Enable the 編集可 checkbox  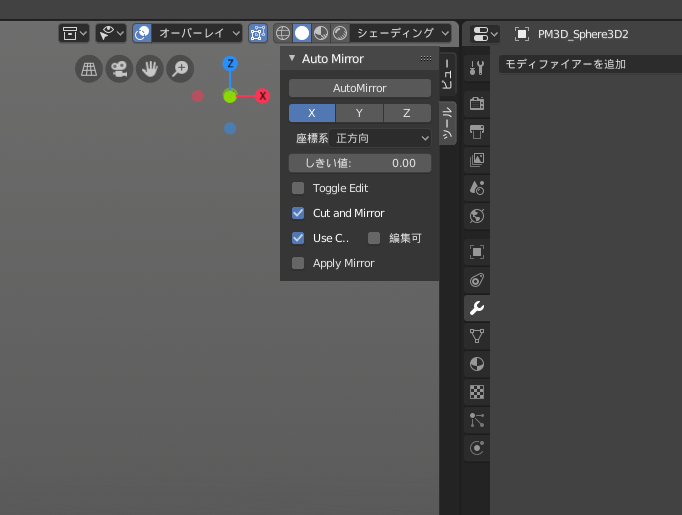coord(374,238)
